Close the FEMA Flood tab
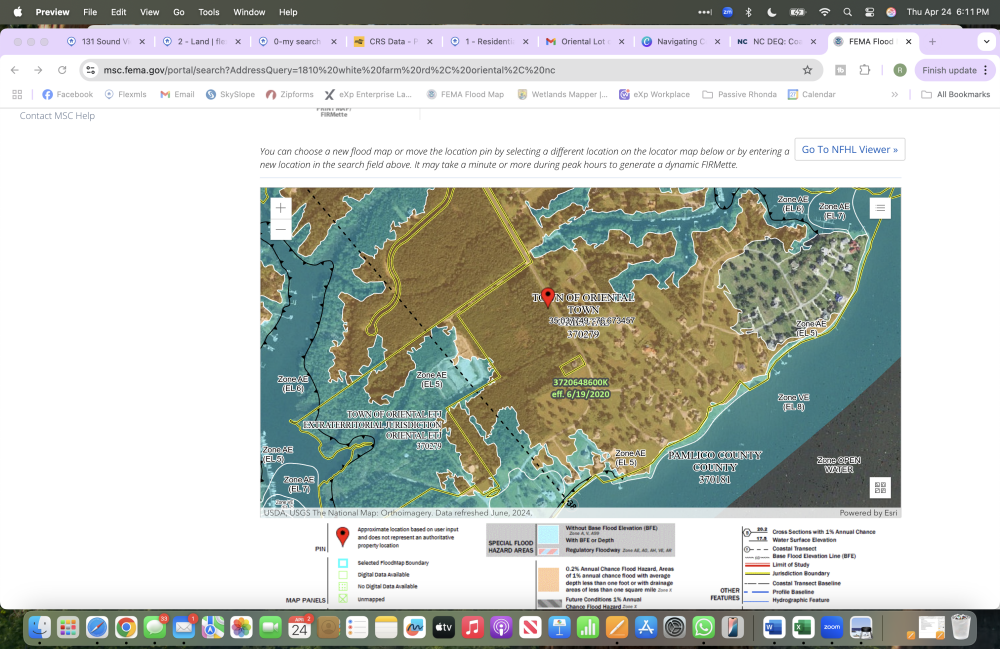The width and height of the screenshot is (1000, 649). 909,41
